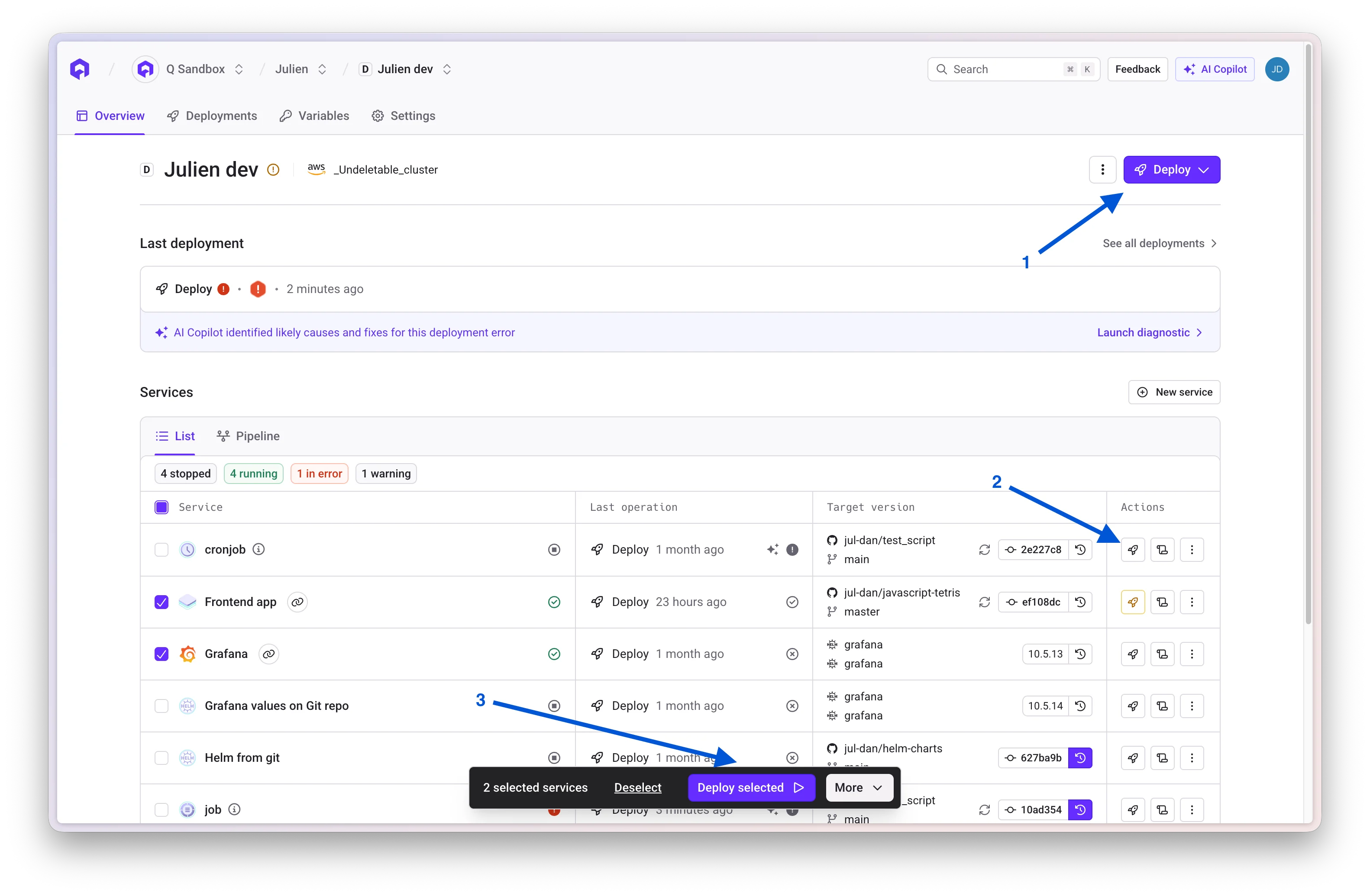This screenshot has width=1370, height=896.
Task: Click the link icon beside Grafana
Action: 268,654
